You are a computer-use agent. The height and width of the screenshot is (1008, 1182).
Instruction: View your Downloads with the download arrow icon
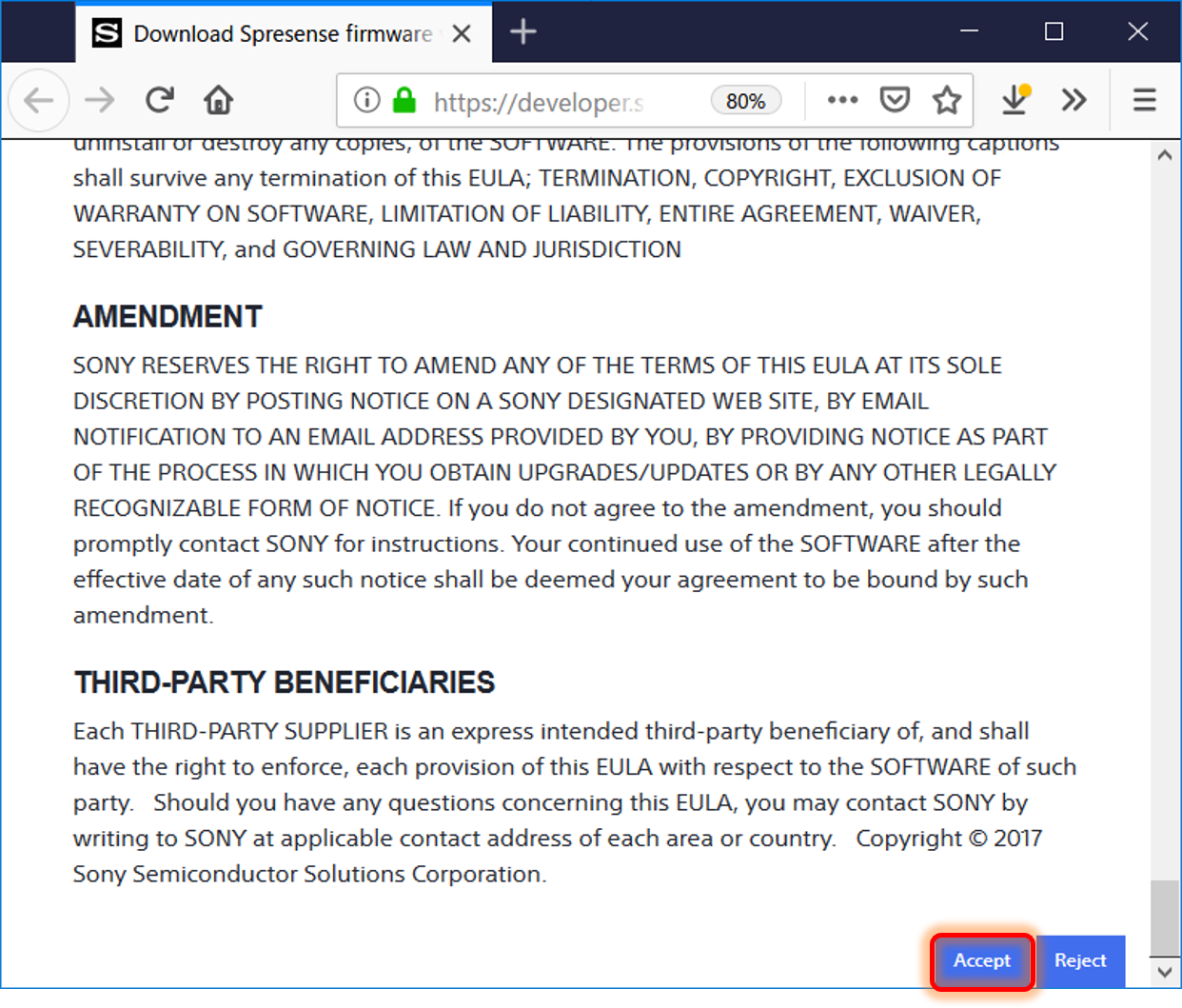(x=1015, y=100)
